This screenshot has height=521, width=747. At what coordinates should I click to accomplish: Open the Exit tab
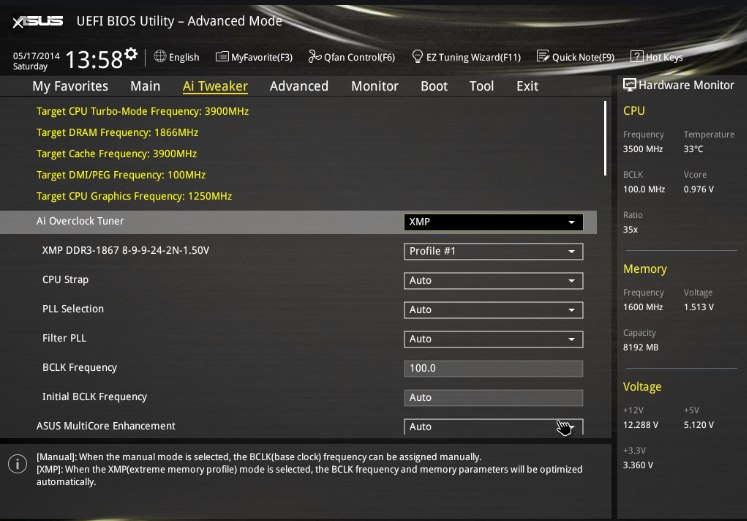click(527, 86)
